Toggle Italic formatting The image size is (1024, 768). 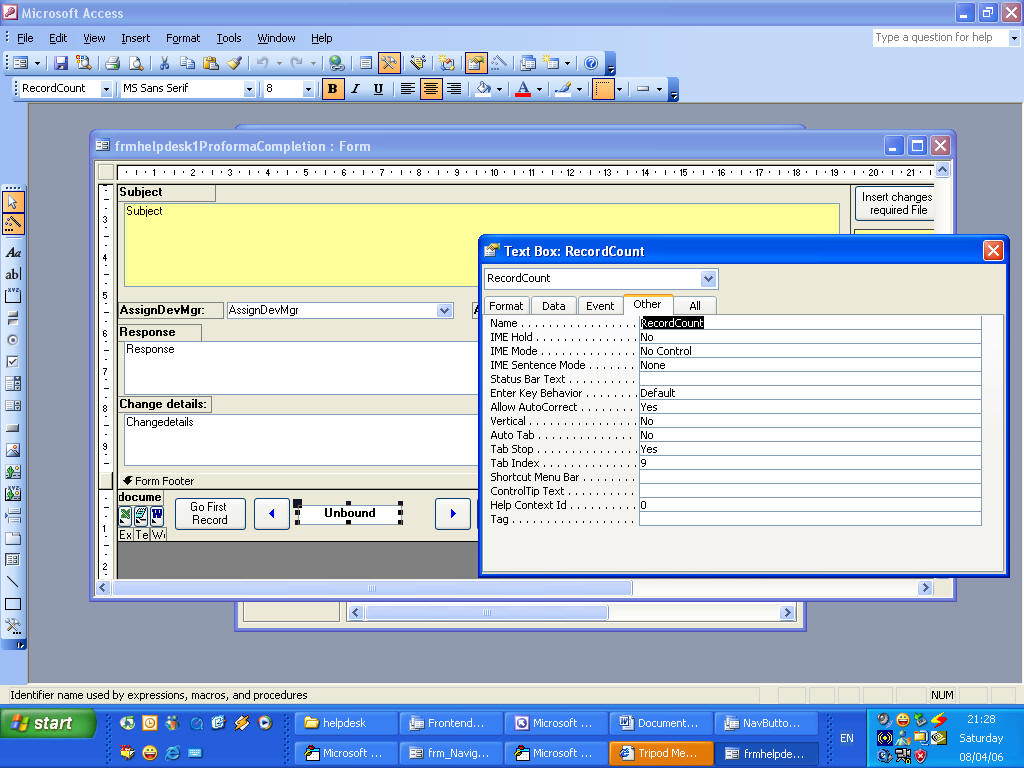355,89
